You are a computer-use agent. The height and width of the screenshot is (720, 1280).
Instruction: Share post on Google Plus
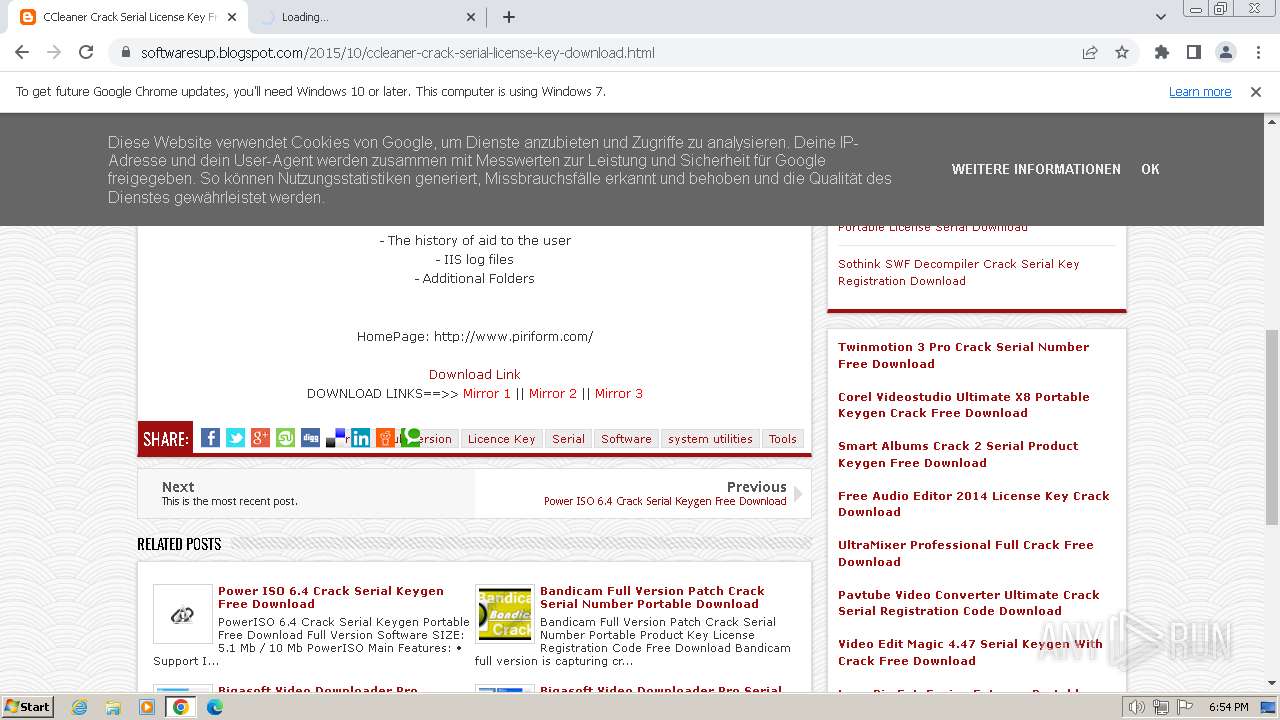click(260, 438)
